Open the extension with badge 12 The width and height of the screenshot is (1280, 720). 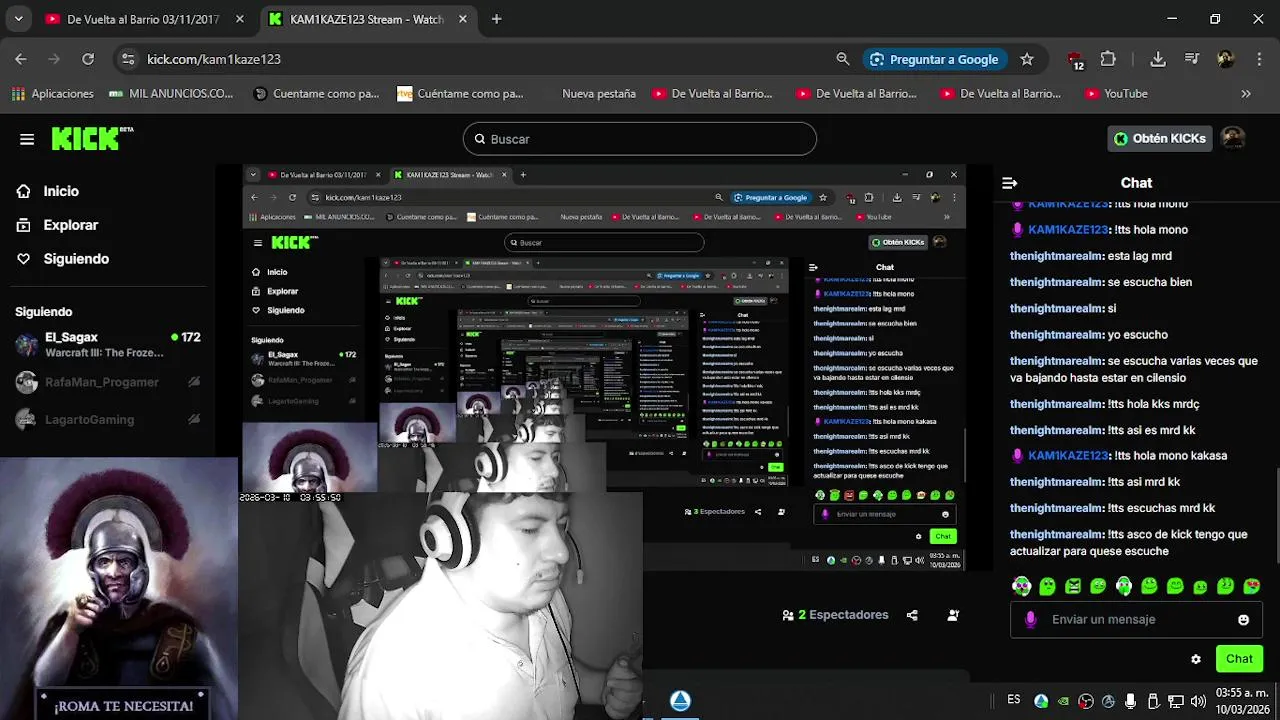[x=1075, y=60]
